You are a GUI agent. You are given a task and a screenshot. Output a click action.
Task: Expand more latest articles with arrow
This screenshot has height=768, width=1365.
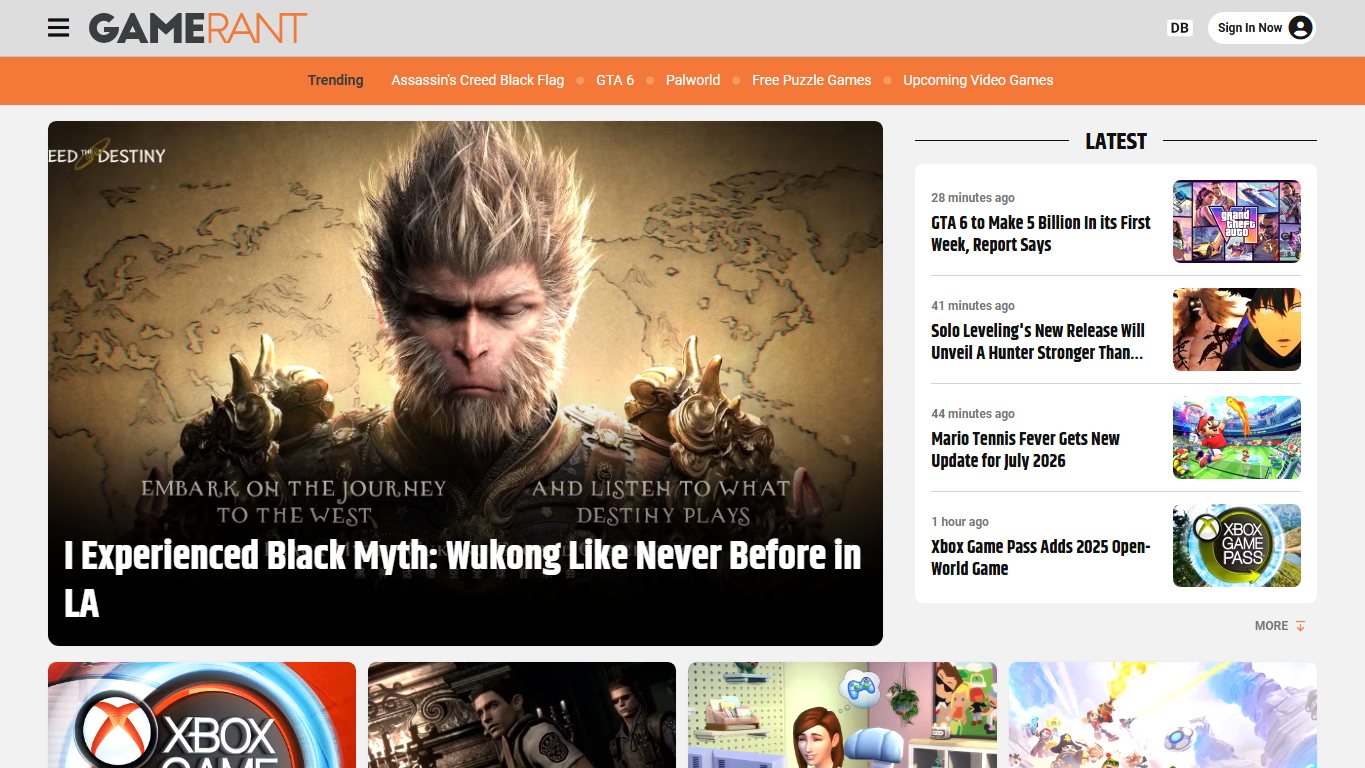coord(1281,626)
